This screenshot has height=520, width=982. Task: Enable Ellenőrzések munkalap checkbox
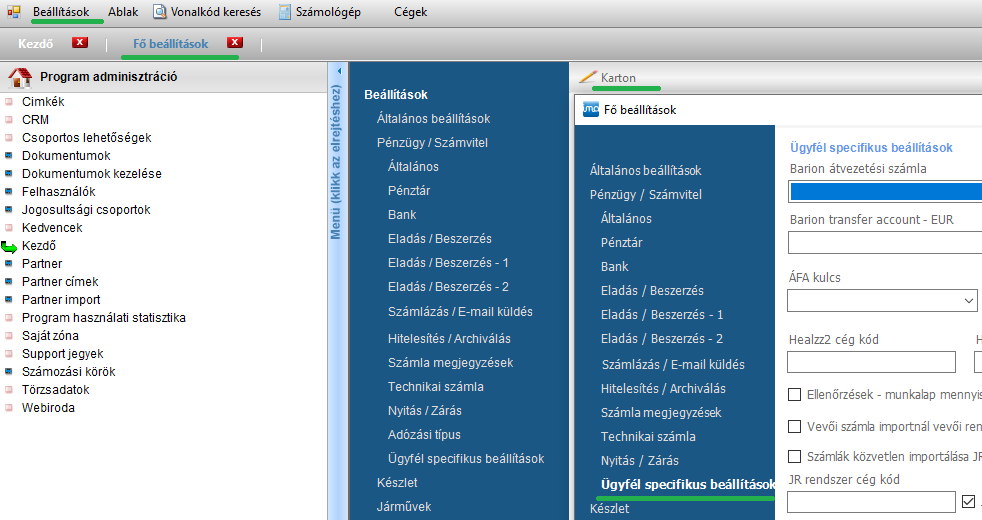click(x=795, y=395)
